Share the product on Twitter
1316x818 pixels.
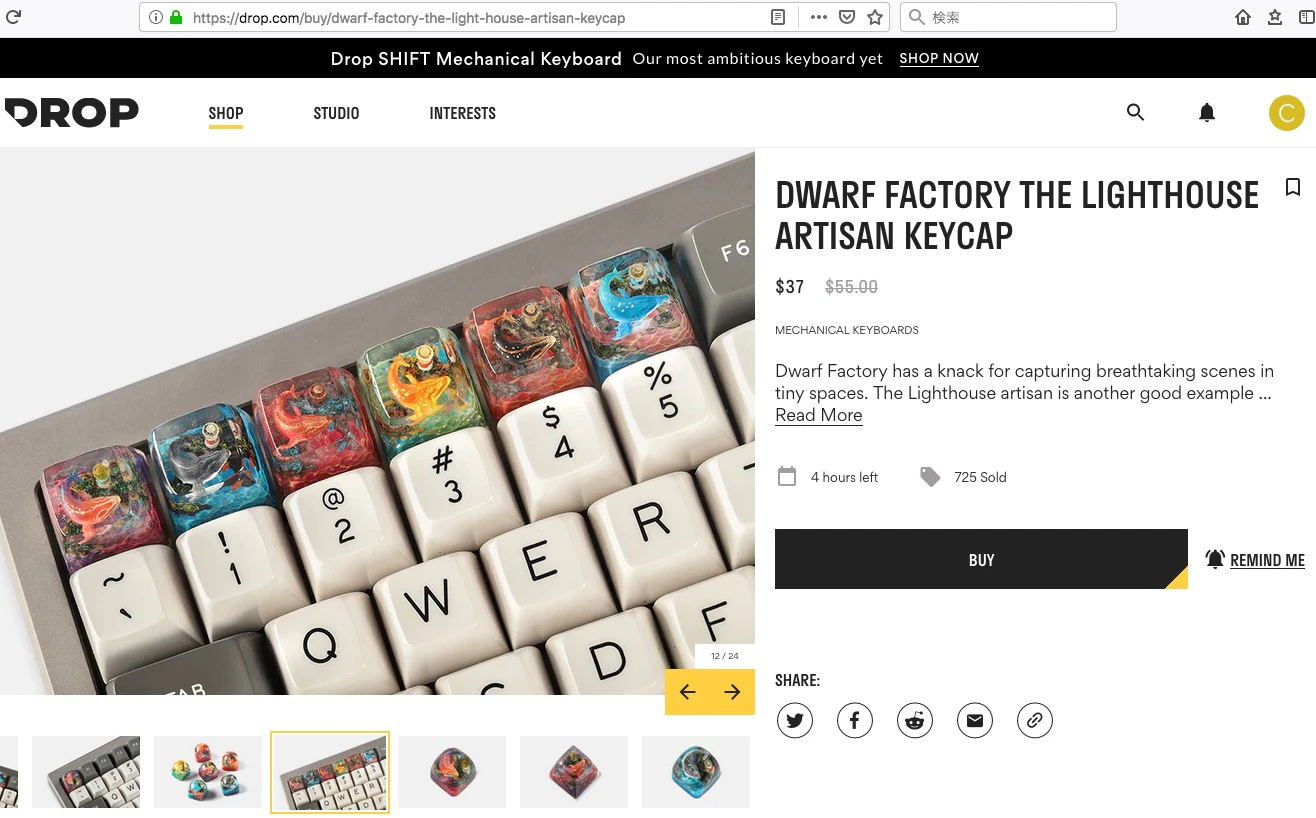point(795,720)
